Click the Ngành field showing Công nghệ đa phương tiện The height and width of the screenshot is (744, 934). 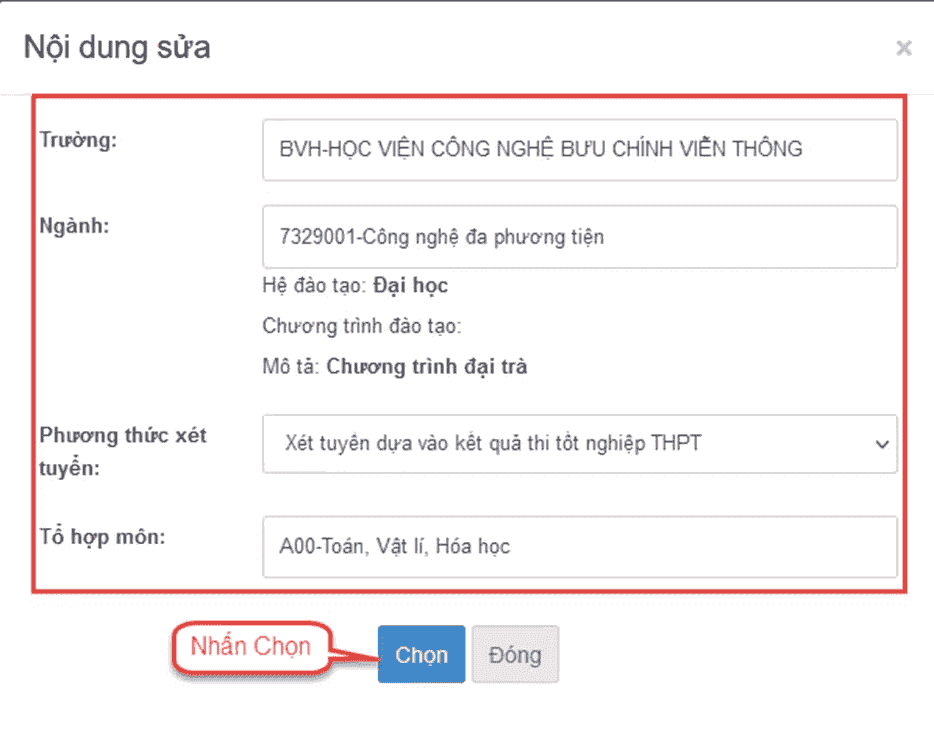pyautogui.click(x=580, y=237)
